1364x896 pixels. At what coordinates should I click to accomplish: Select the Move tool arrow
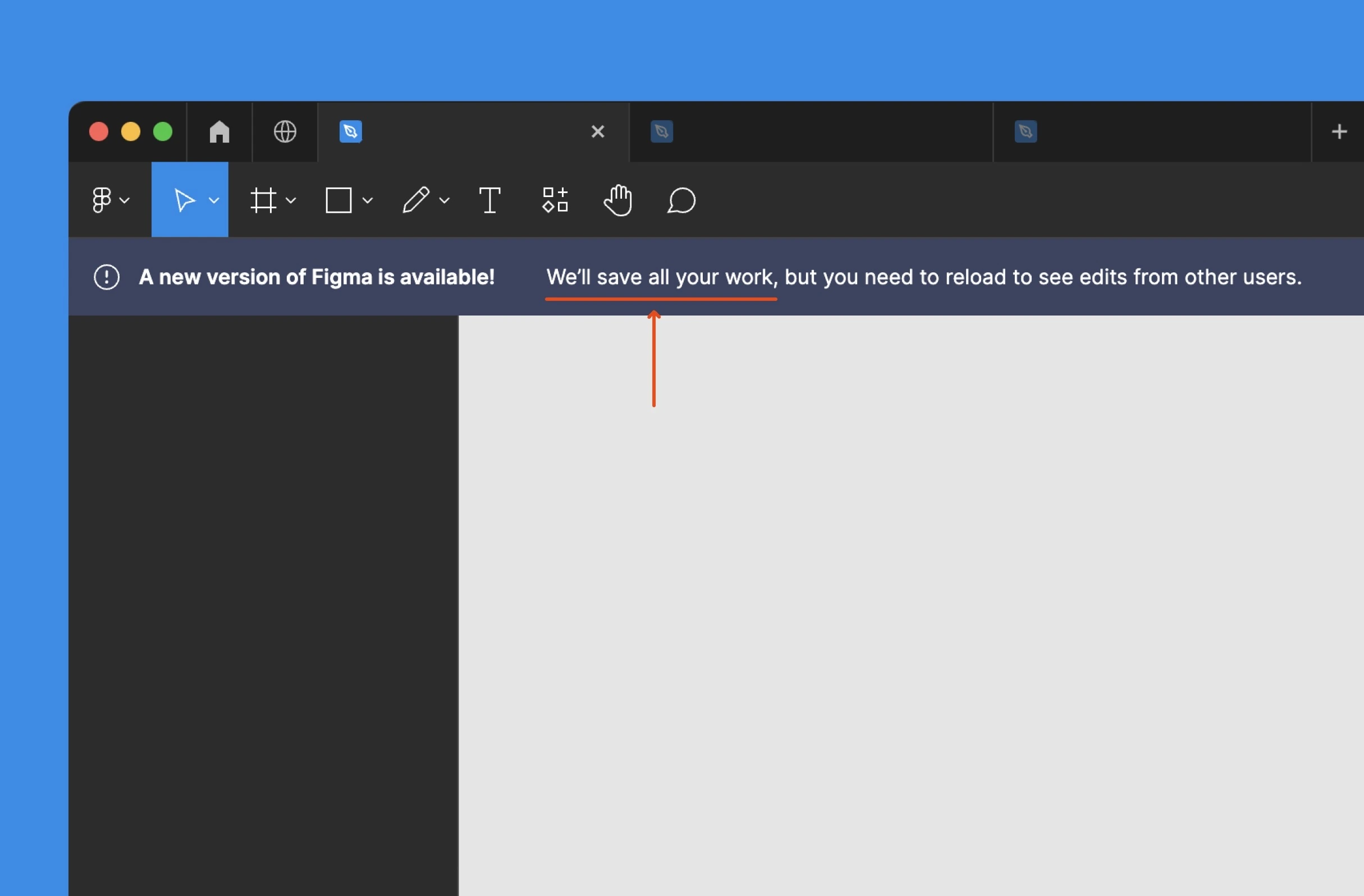(x=184, y=200)
